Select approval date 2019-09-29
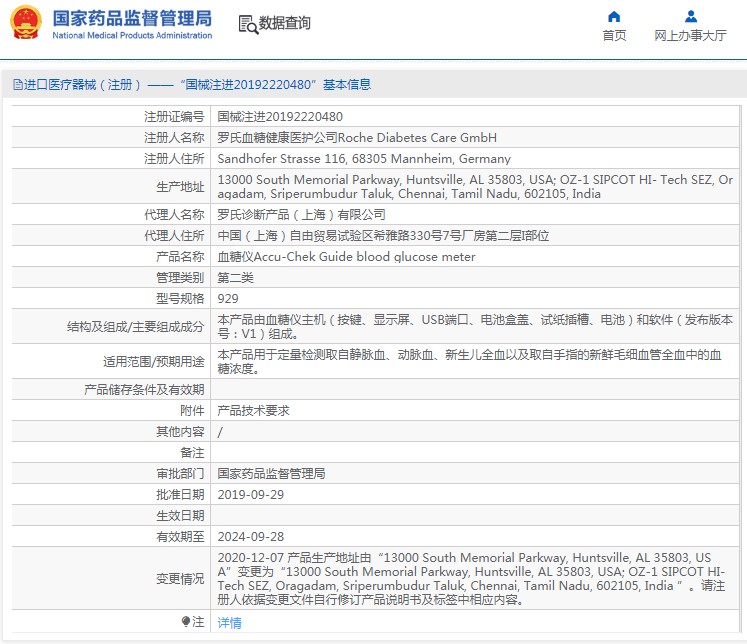Viewport: 747px width, 644px height. 251,495
